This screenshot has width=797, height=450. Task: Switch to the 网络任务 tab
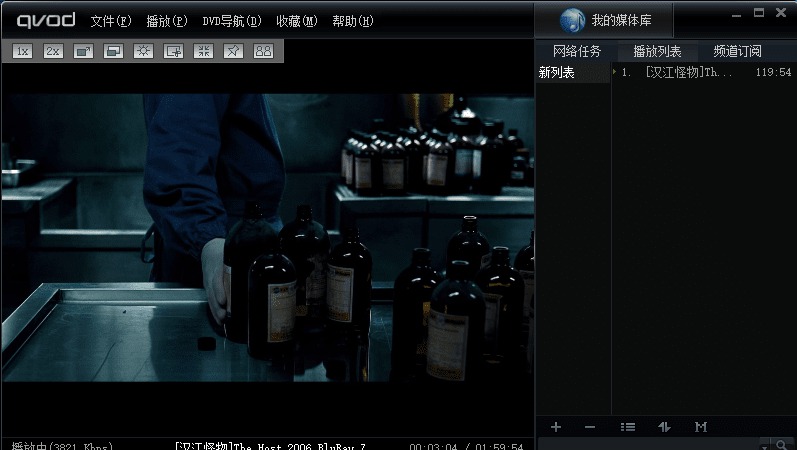click(577, 51)
